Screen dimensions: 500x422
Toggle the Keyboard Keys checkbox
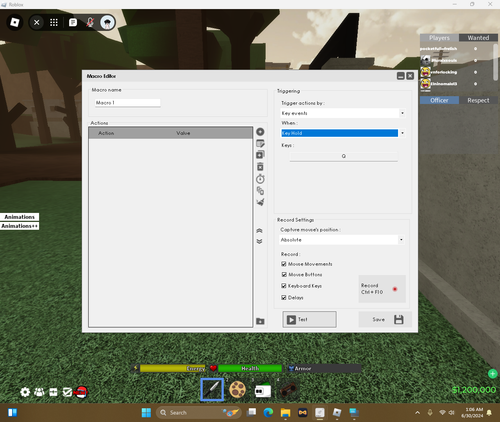[284, 286]
